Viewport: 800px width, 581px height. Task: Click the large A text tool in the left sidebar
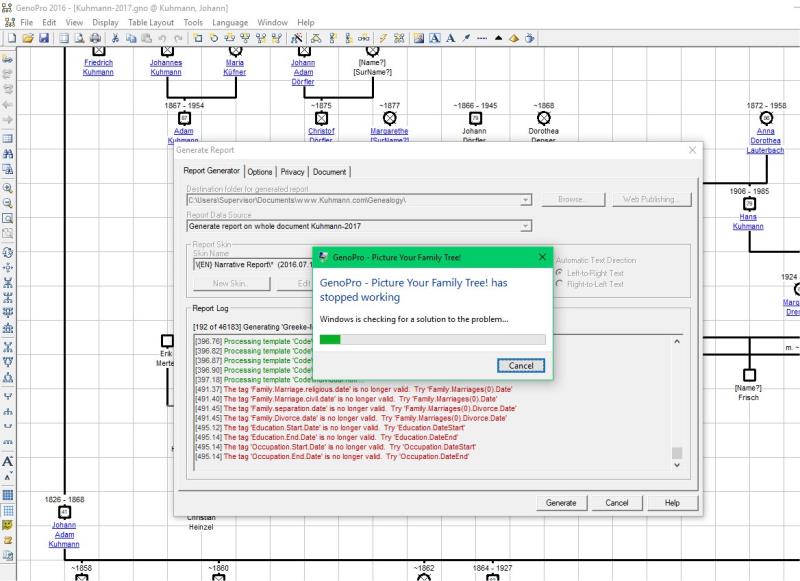pos(8,460)
